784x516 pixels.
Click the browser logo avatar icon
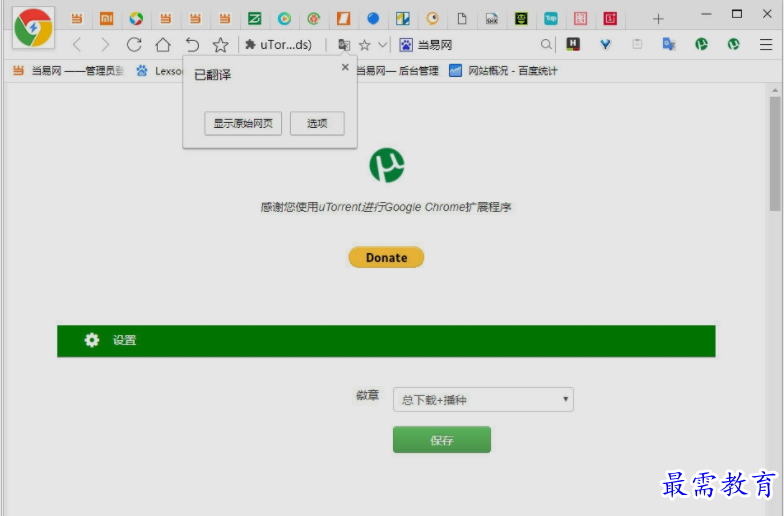tap(33, 28)
